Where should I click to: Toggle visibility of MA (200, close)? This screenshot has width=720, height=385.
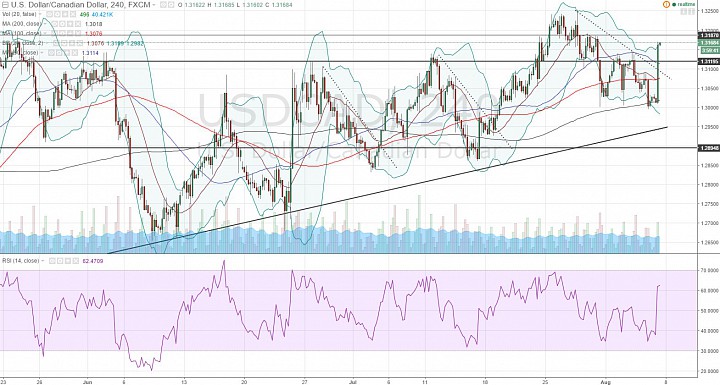[x=55, y=24]
